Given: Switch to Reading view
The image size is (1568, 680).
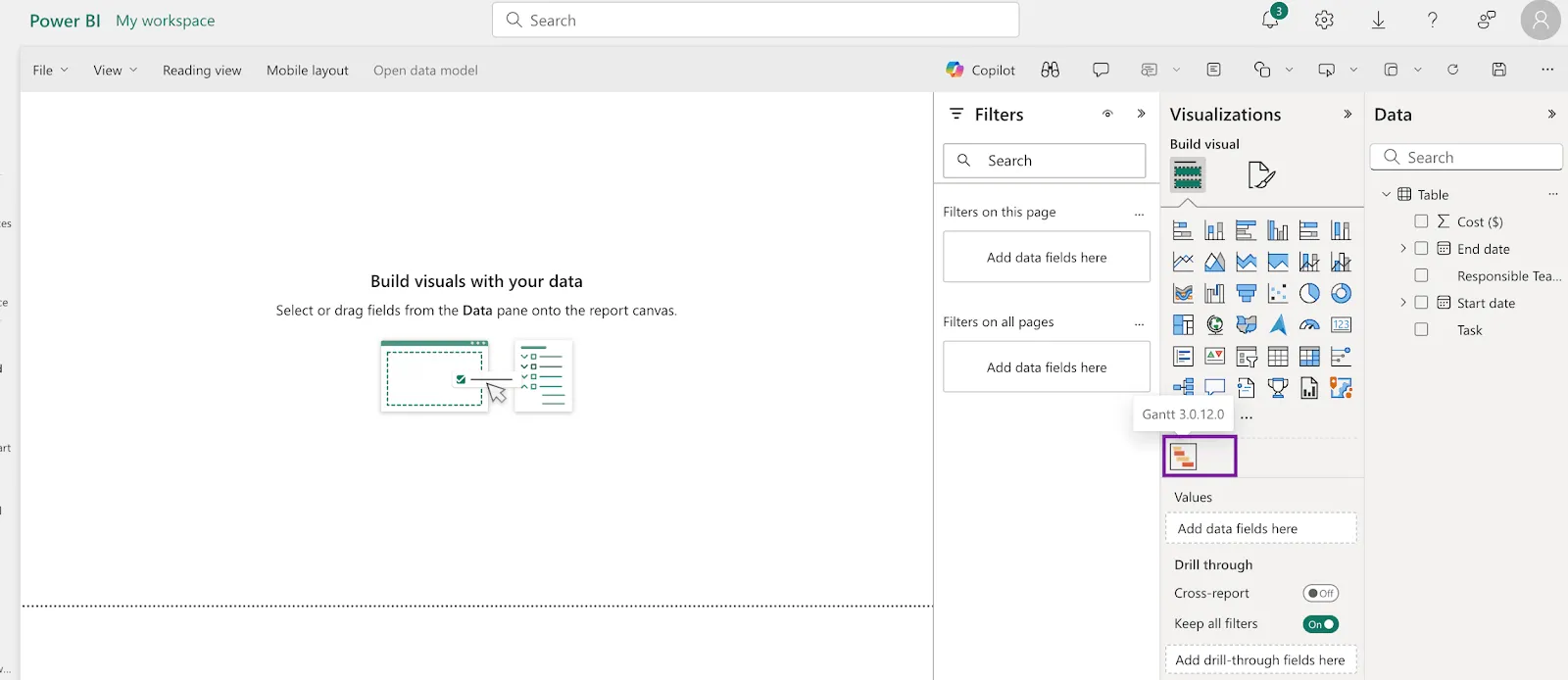Looking at the screenshot, I should pyautogui.click(x=202, y=71).
